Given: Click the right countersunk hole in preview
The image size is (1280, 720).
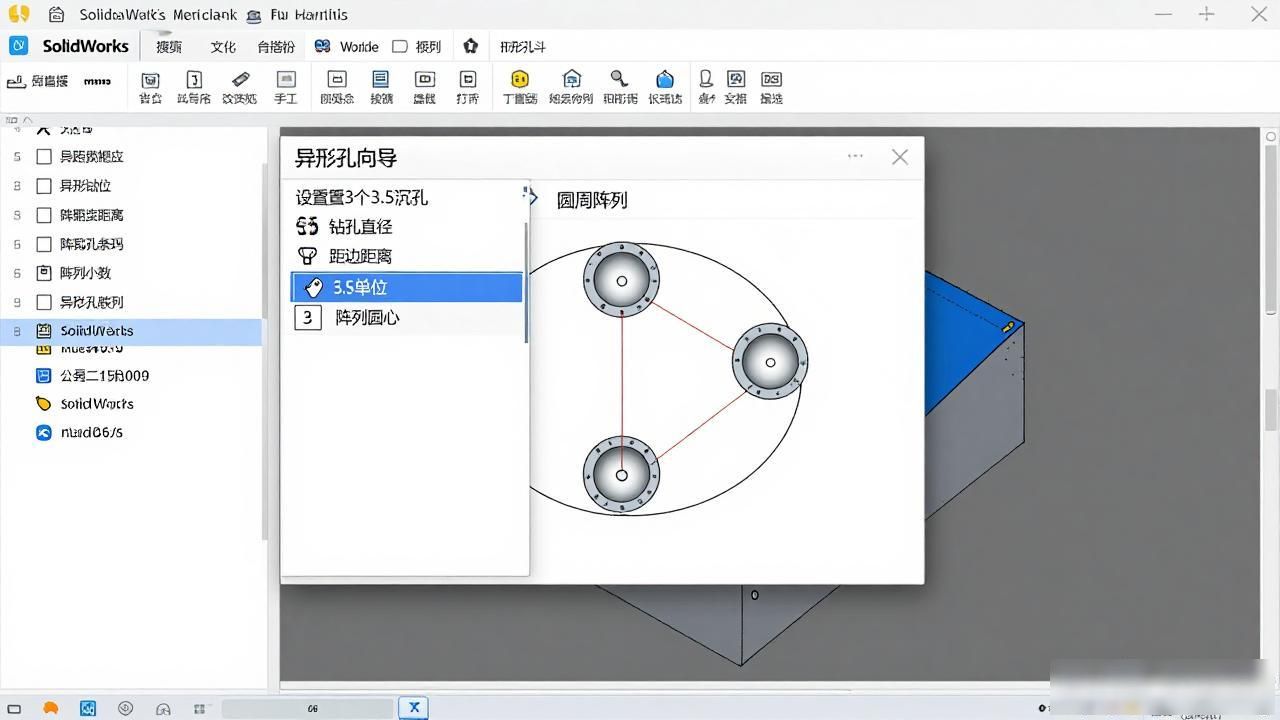Looking at the screenshot, I should (770, 361).
